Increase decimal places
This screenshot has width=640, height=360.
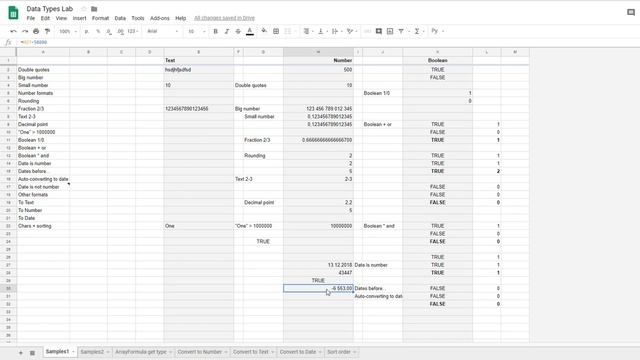tap(120, 31)
